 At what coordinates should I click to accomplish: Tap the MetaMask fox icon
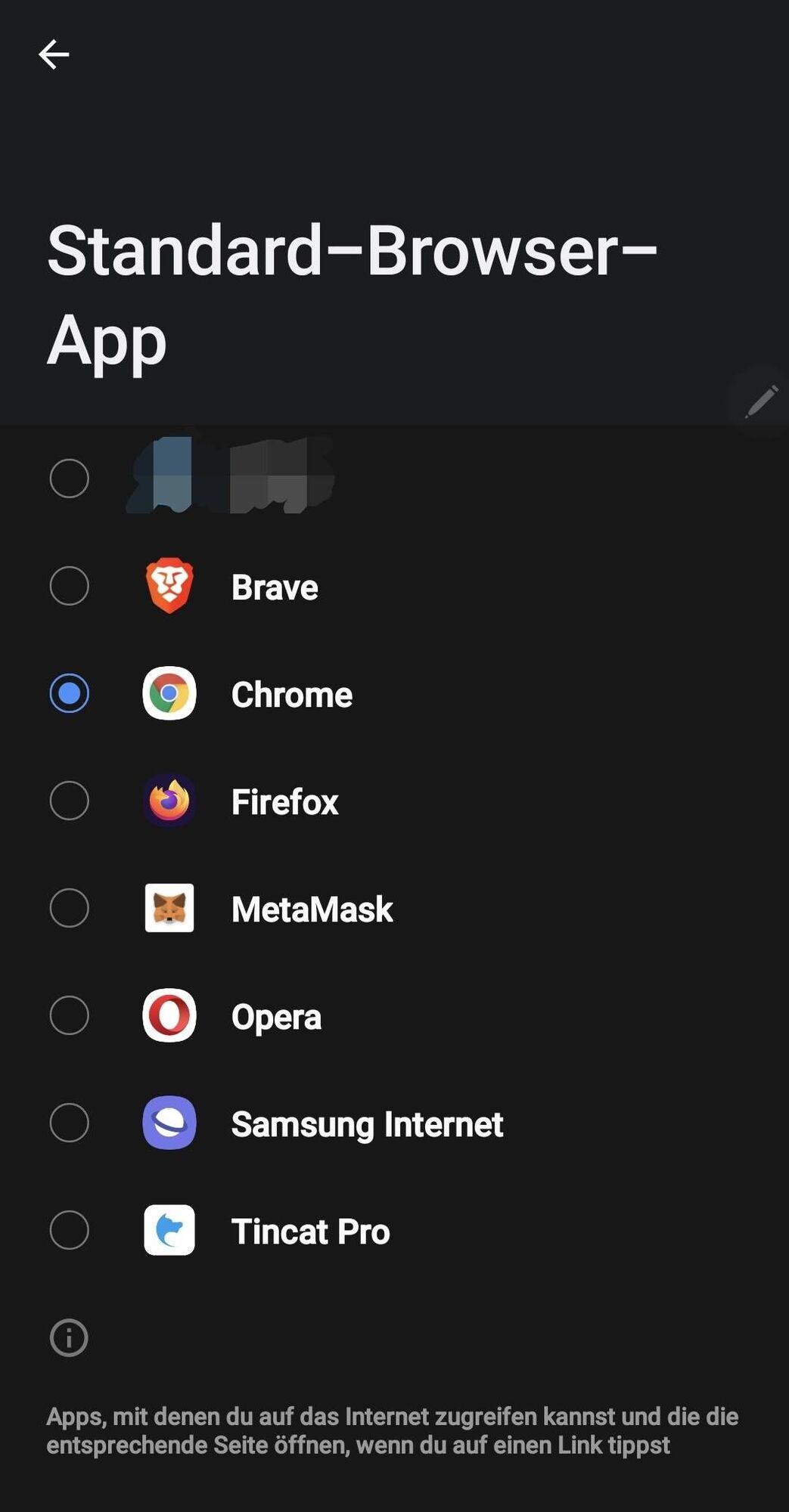tap(169, 908)
